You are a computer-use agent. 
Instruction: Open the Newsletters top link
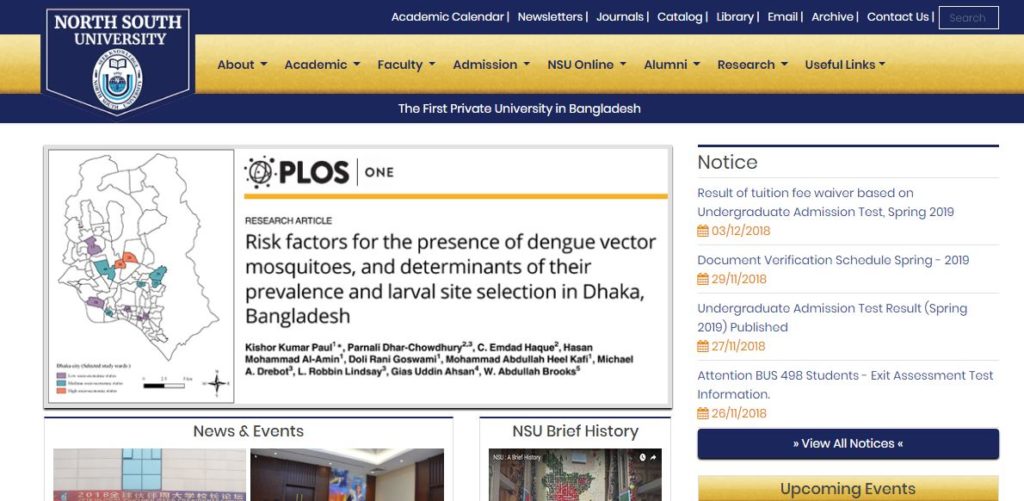[550, 17]
